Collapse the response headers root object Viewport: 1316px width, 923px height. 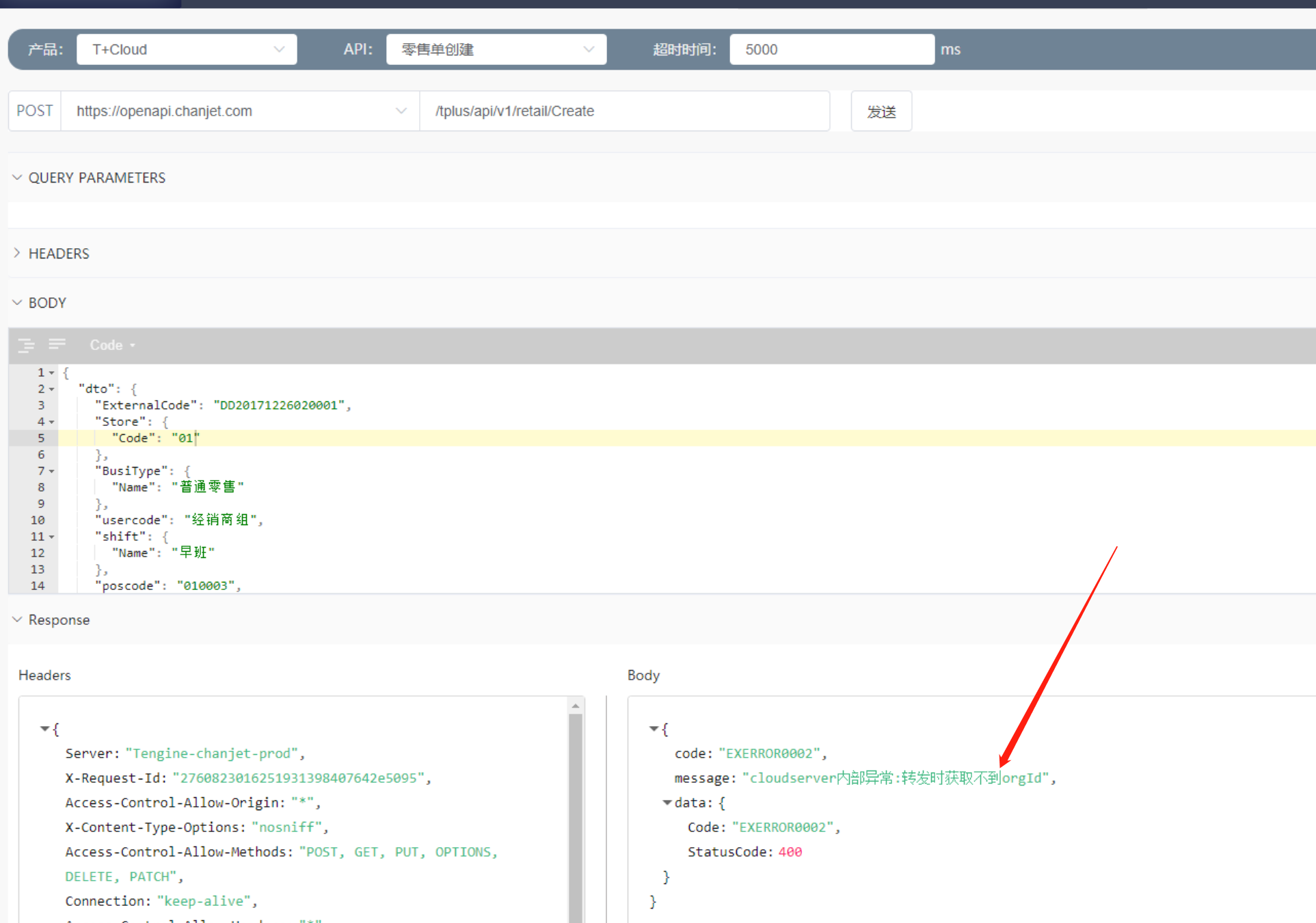[44, 729]
